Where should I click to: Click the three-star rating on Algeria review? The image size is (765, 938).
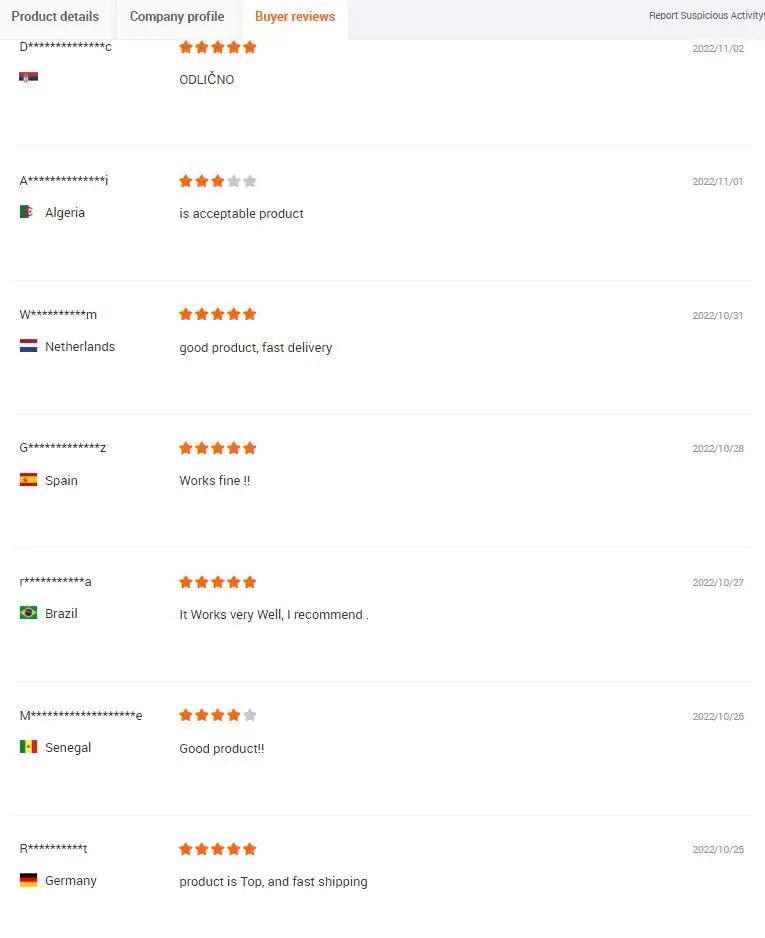[x=217, y=181]
